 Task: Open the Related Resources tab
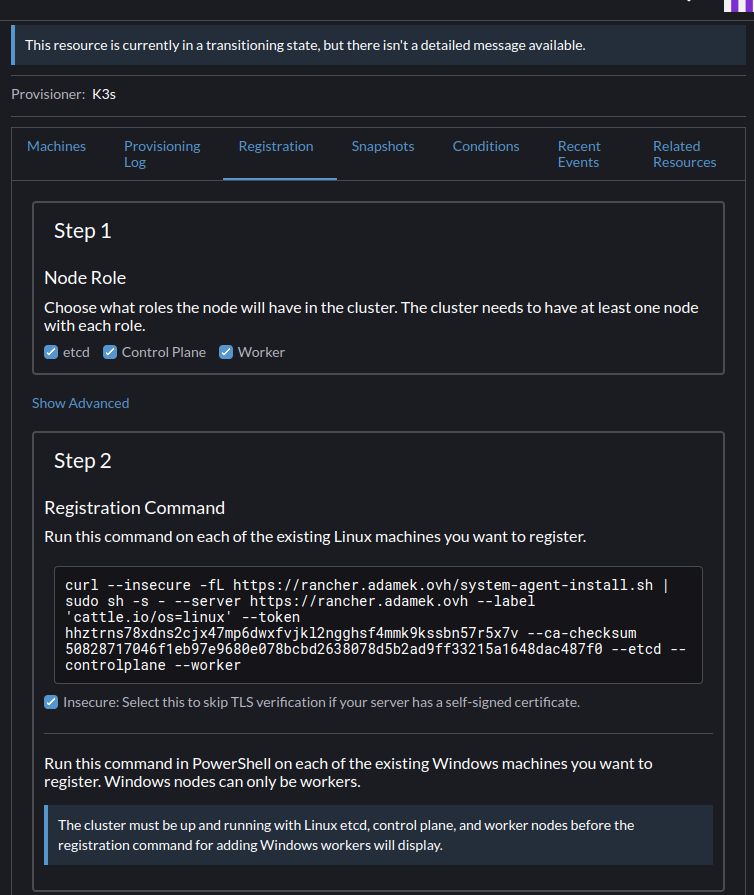(x=684, y=154)
